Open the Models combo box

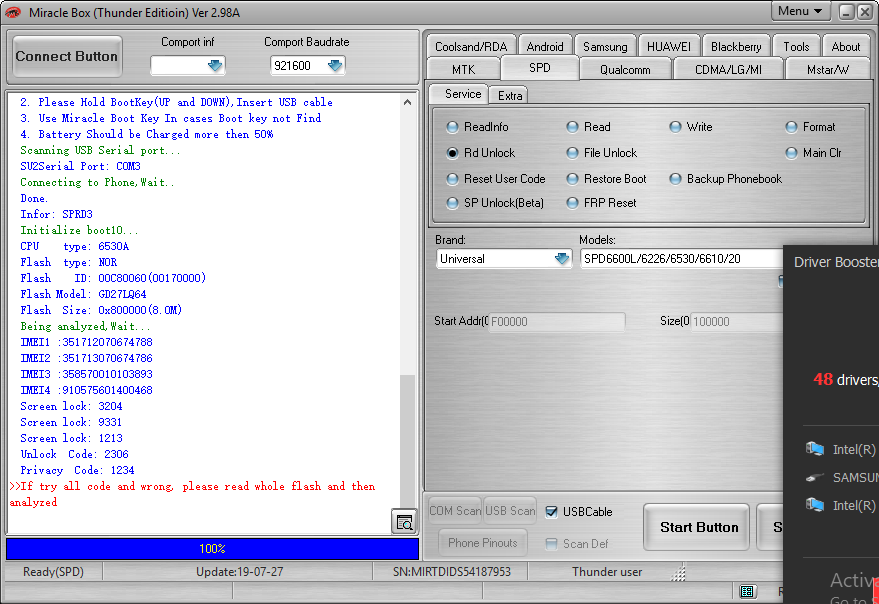point(682,259)
